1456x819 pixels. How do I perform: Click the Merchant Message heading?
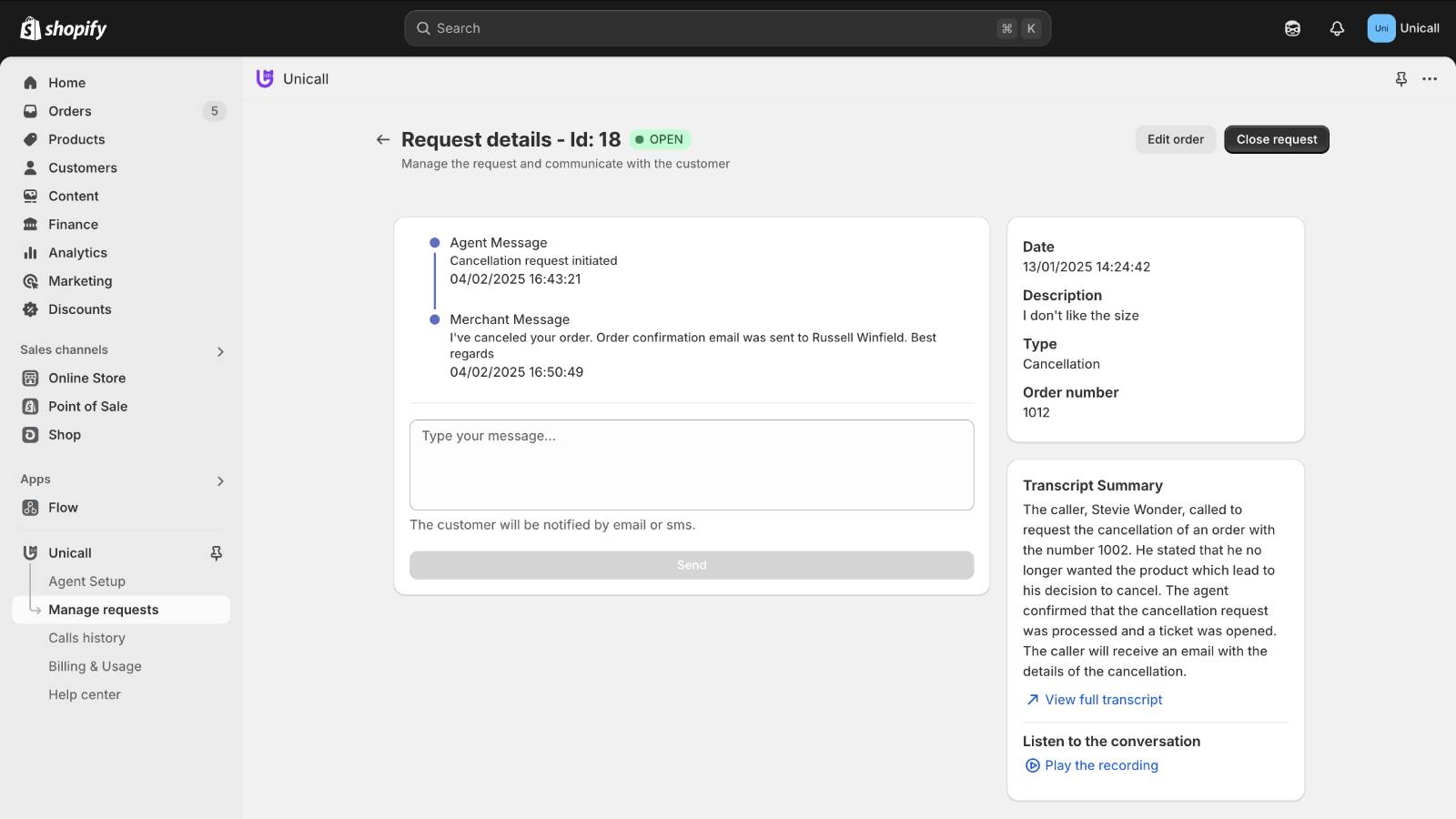tap(510, 319)
